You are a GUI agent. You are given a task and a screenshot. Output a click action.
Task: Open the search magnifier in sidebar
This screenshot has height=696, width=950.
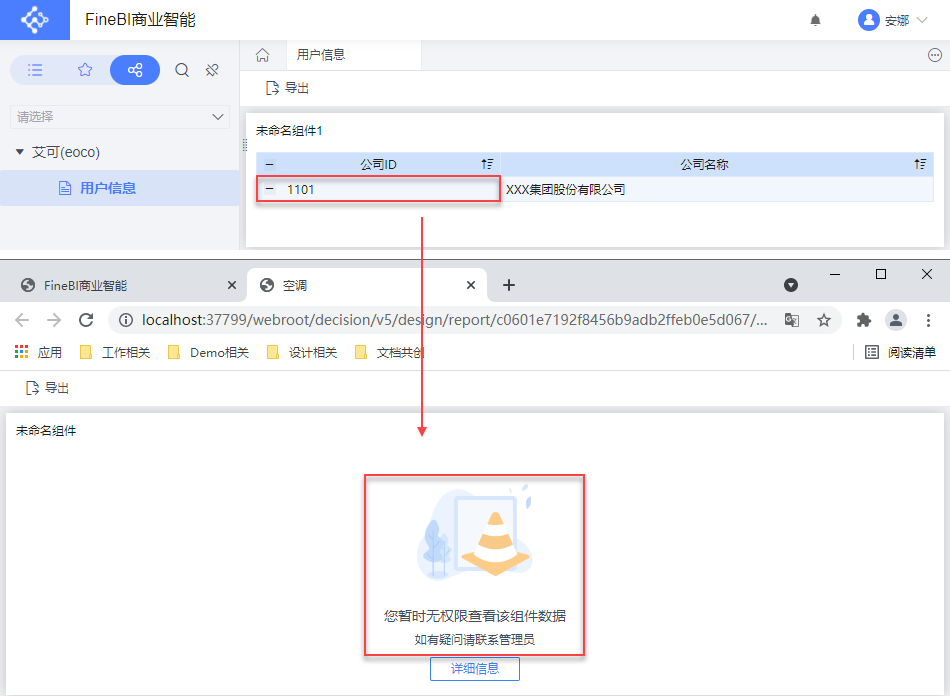pyautogui.click(x=182, y=70)
